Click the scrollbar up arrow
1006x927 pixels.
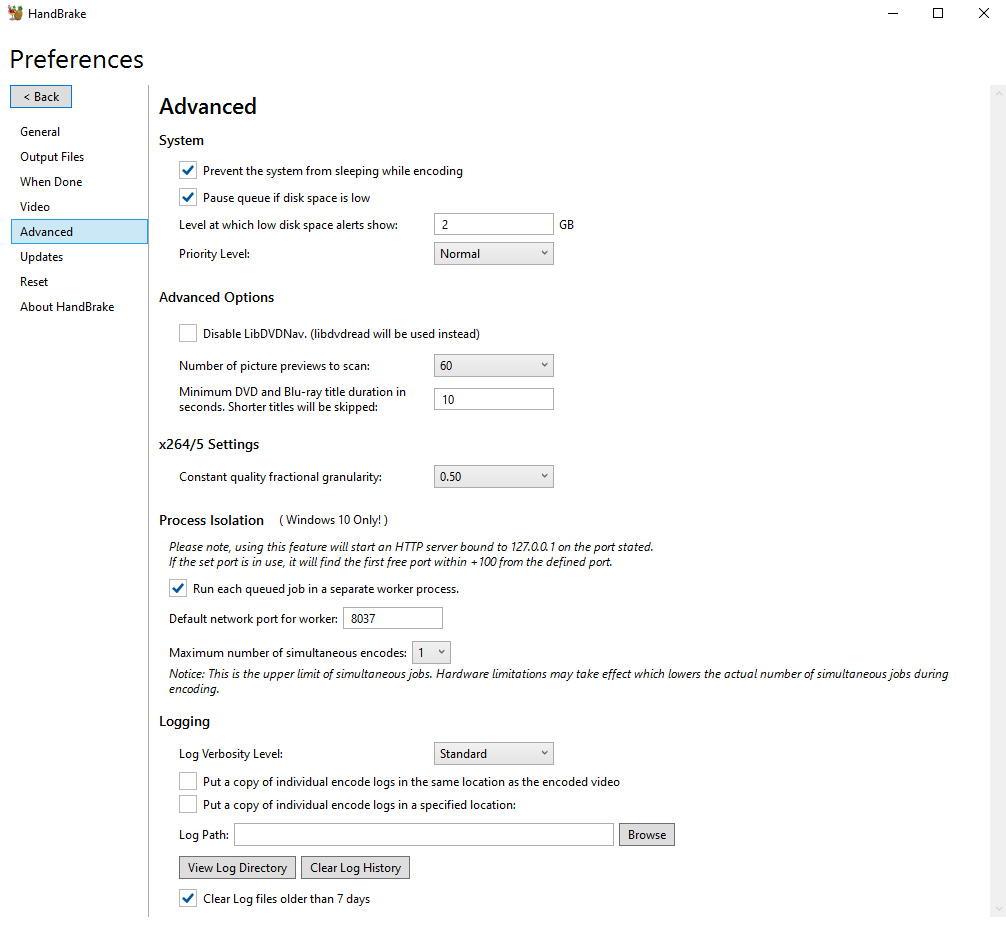point(998,94)
